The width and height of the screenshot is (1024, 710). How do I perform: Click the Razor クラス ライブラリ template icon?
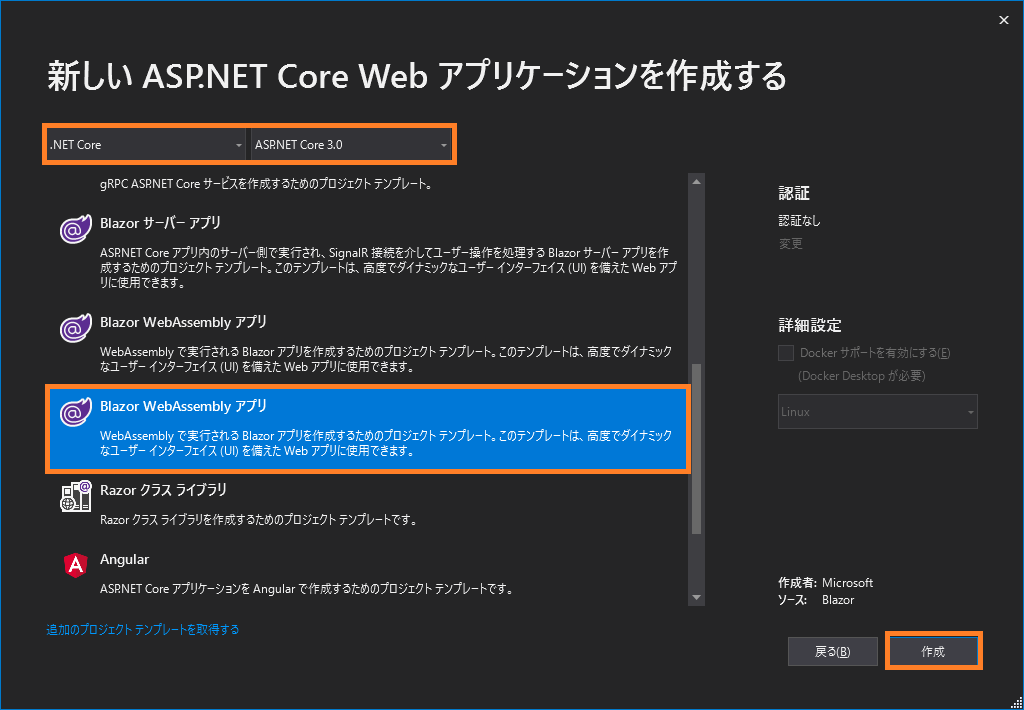pyautogui.click(x=75, y=497)
